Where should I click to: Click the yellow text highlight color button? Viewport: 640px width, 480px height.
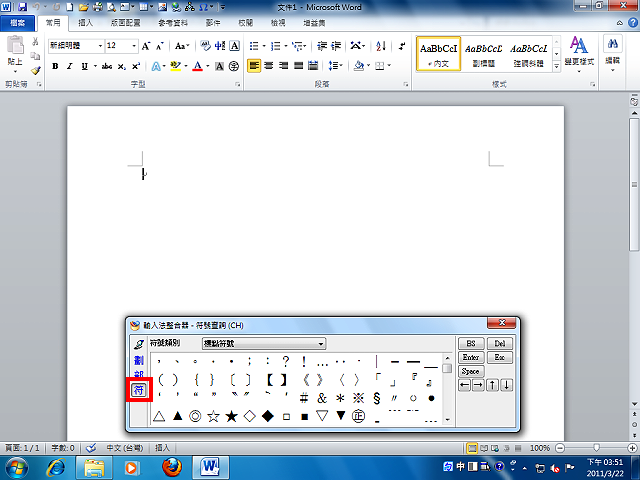click(x=176, y=66)
